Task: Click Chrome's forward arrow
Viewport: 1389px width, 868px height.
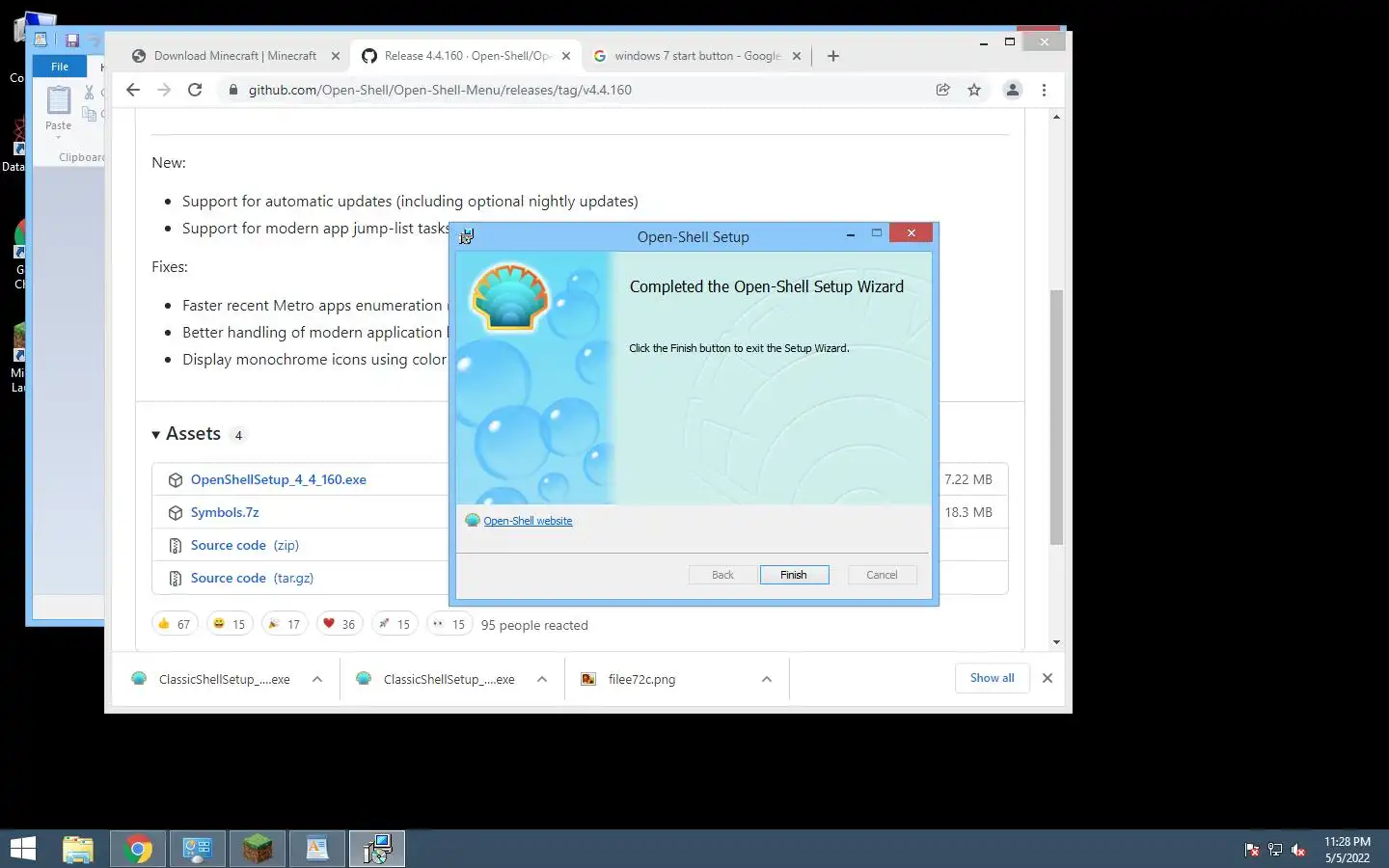Action: 164,90
